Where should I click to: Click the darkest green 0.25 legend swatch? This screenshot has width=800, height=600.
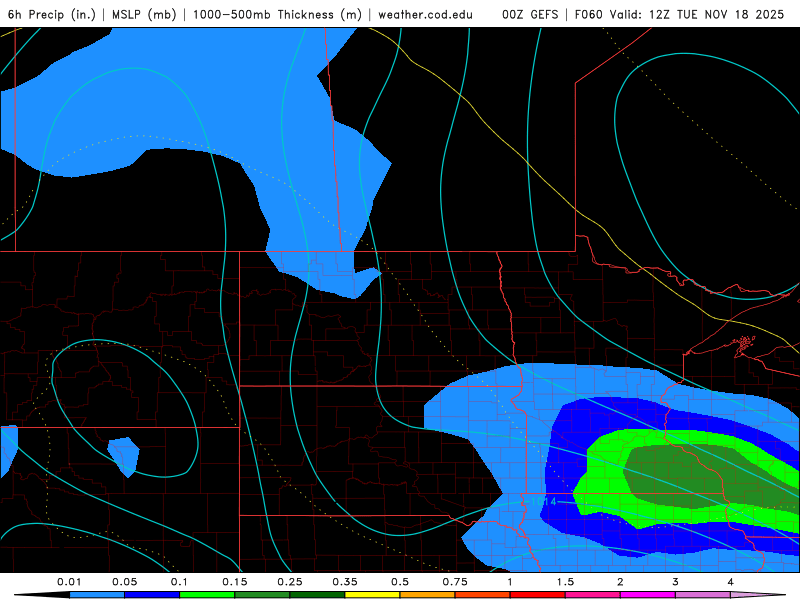317,595
